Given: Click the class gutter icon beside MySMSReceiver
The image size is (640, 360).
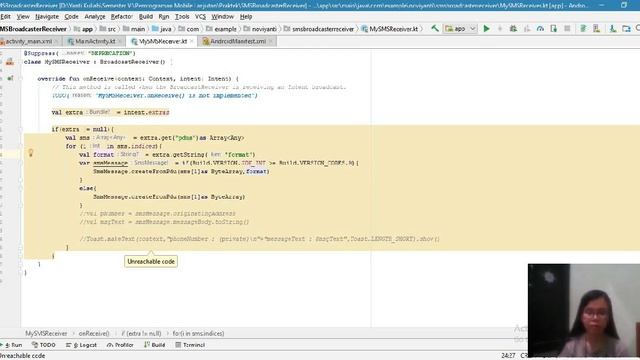Looking at the screenshot, I should point(10,62).
